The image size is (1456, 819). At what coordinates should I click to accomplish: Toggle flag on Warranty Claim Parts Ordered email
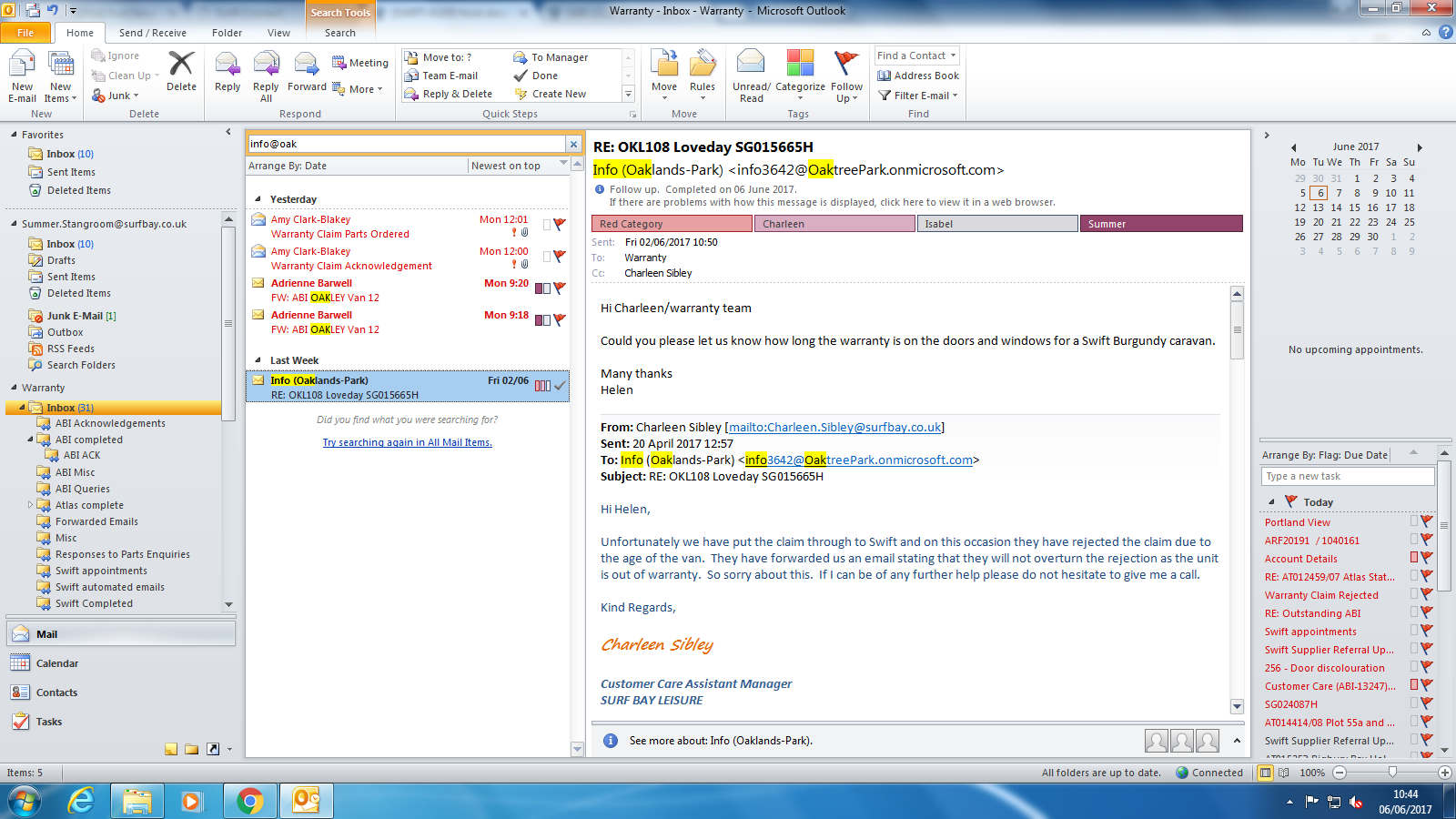click(560, 224)
